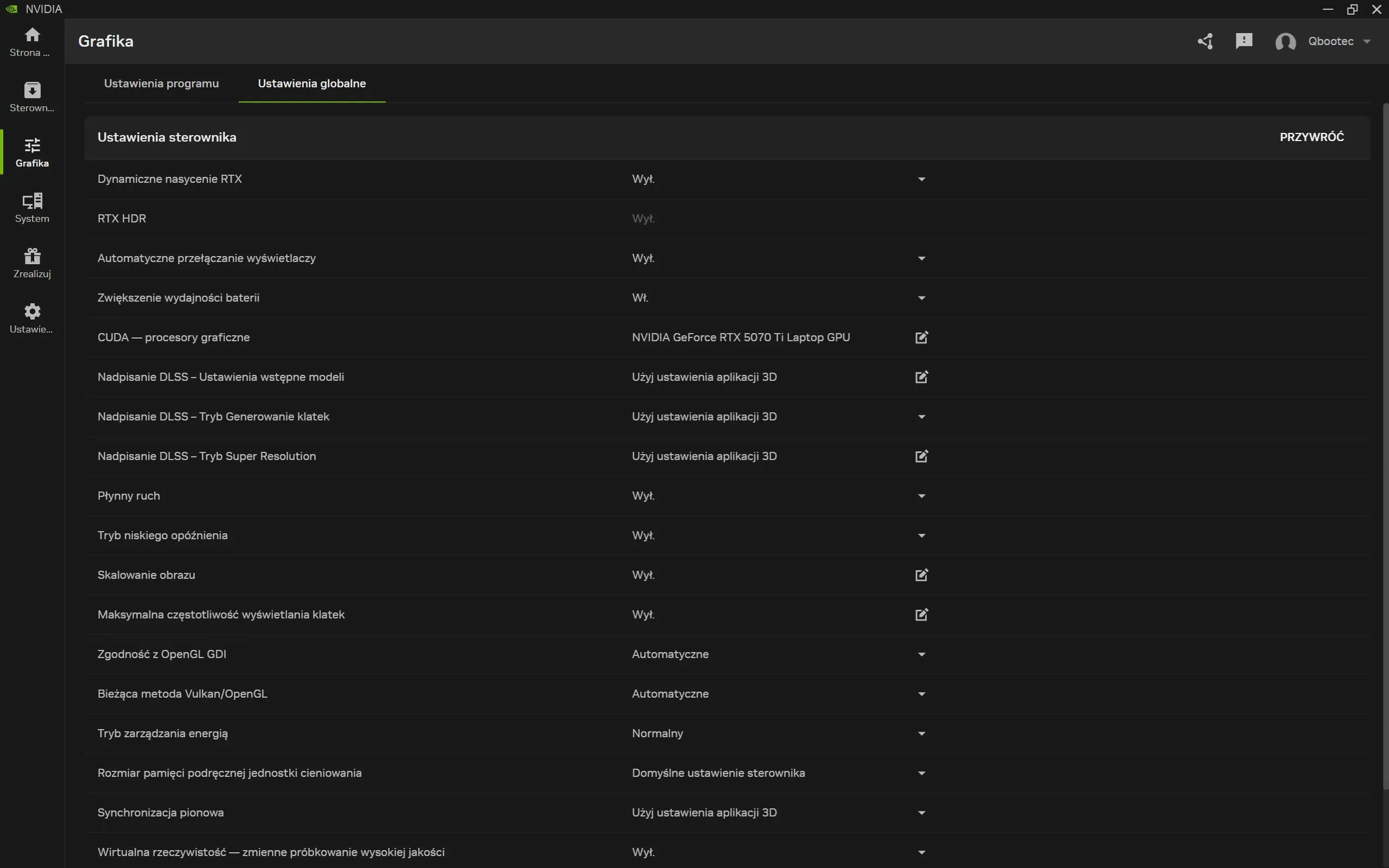This screenshot has height=868, width=1389.
Task: Click the share icon in the header
Action: (1205, 41)
